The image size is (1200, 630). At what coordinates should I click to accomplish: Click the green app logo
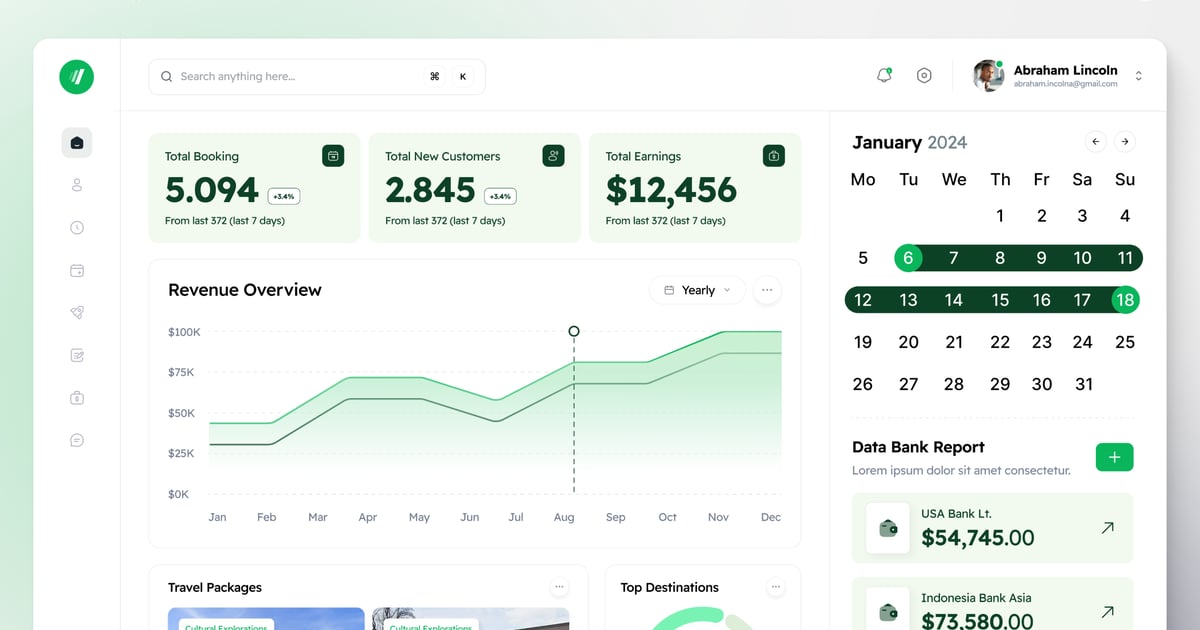(x=76, y=77)
